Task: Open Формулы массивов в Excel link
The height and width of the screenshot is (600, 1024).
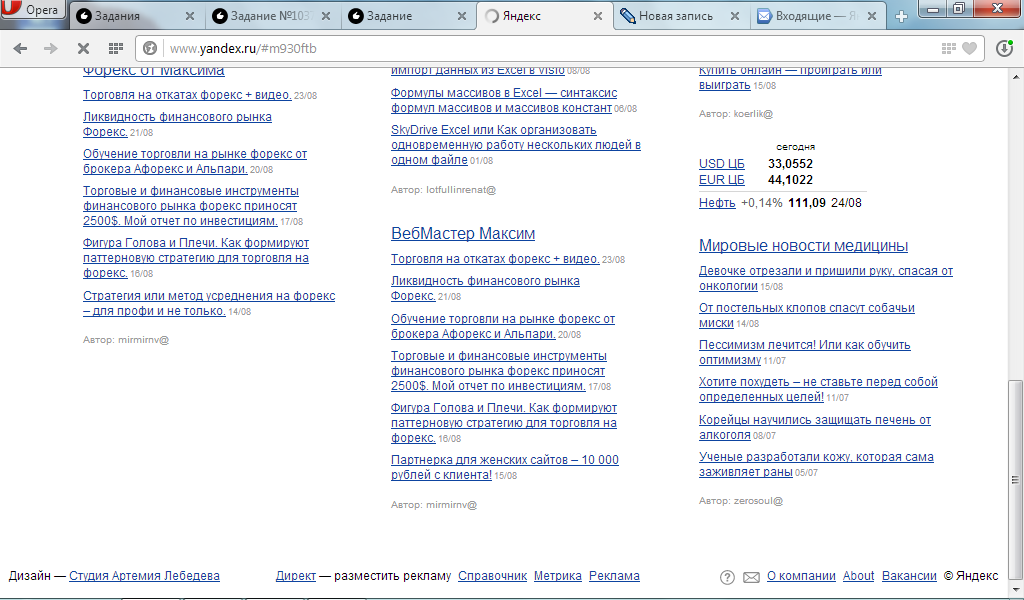Action: (504, 101)
